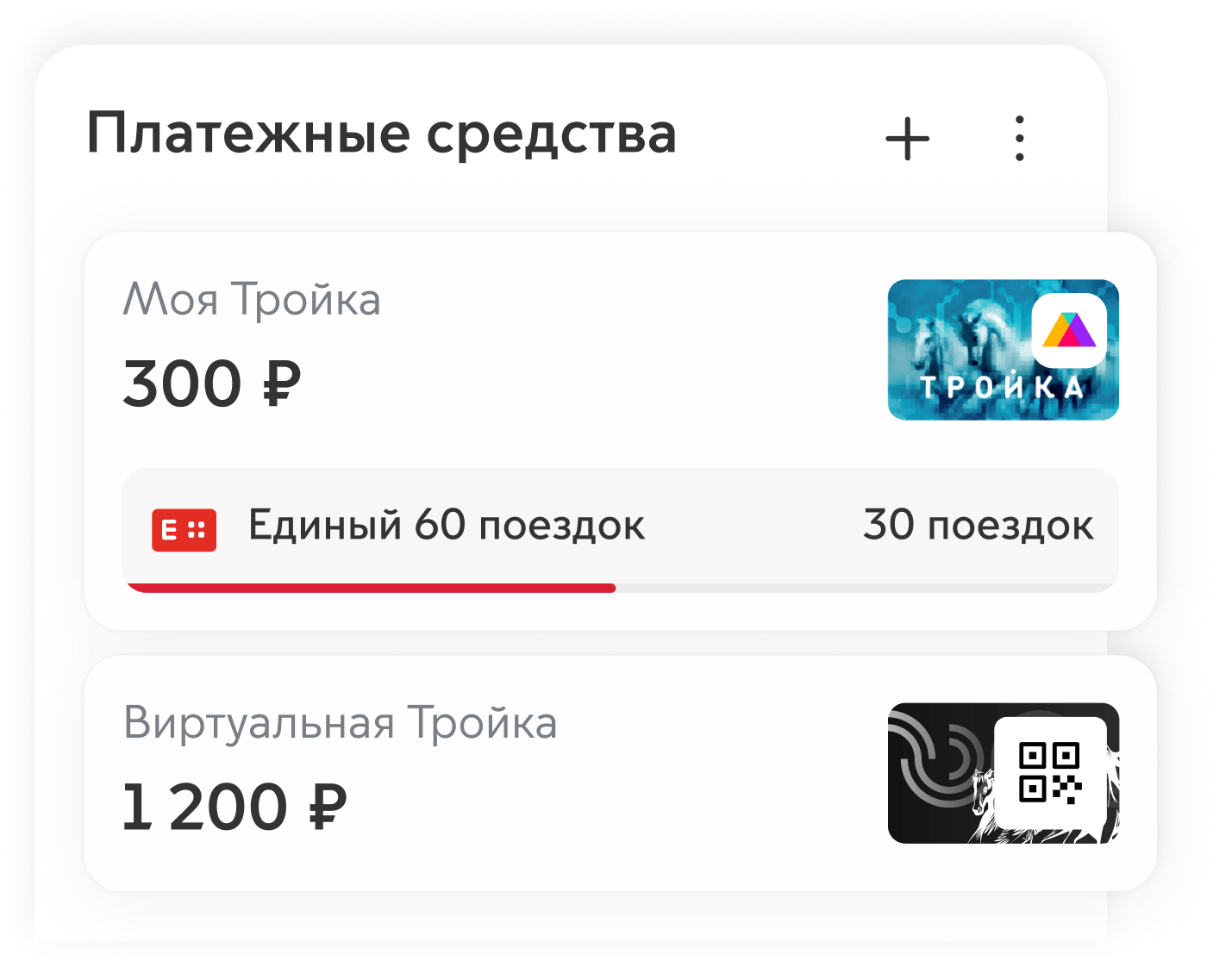Viewport: 1232px width, 973px height.
Task: Tap the 1 200 ₽ balance amount
Action: 235,807
